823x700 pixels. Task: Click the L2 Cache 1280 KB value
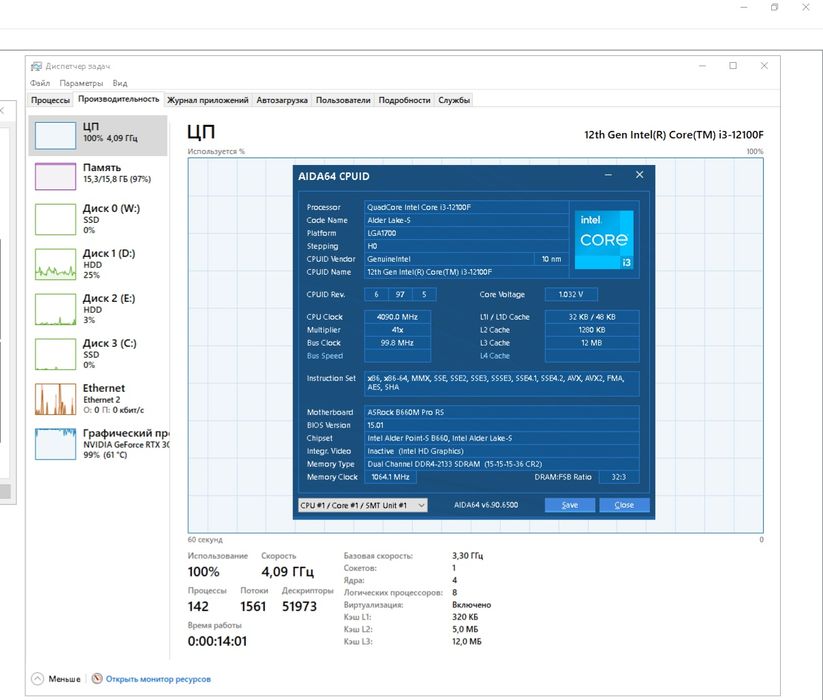point(592,330)
